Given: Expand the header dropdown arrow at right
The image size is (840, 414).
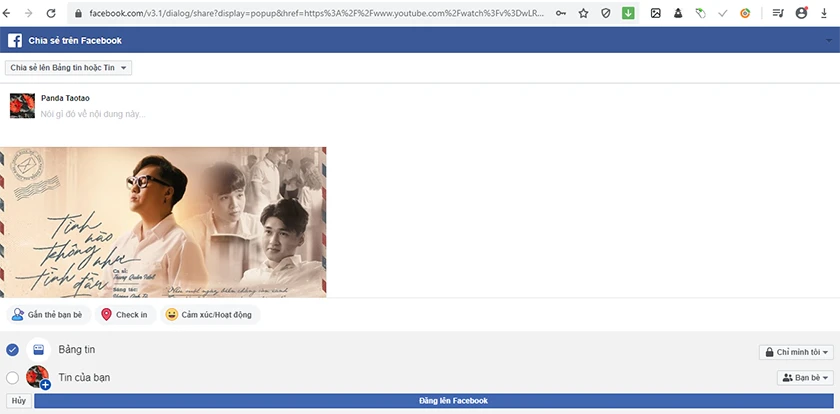Looking at the screenshot, I should pyautogui.click(x=829, y=40).
